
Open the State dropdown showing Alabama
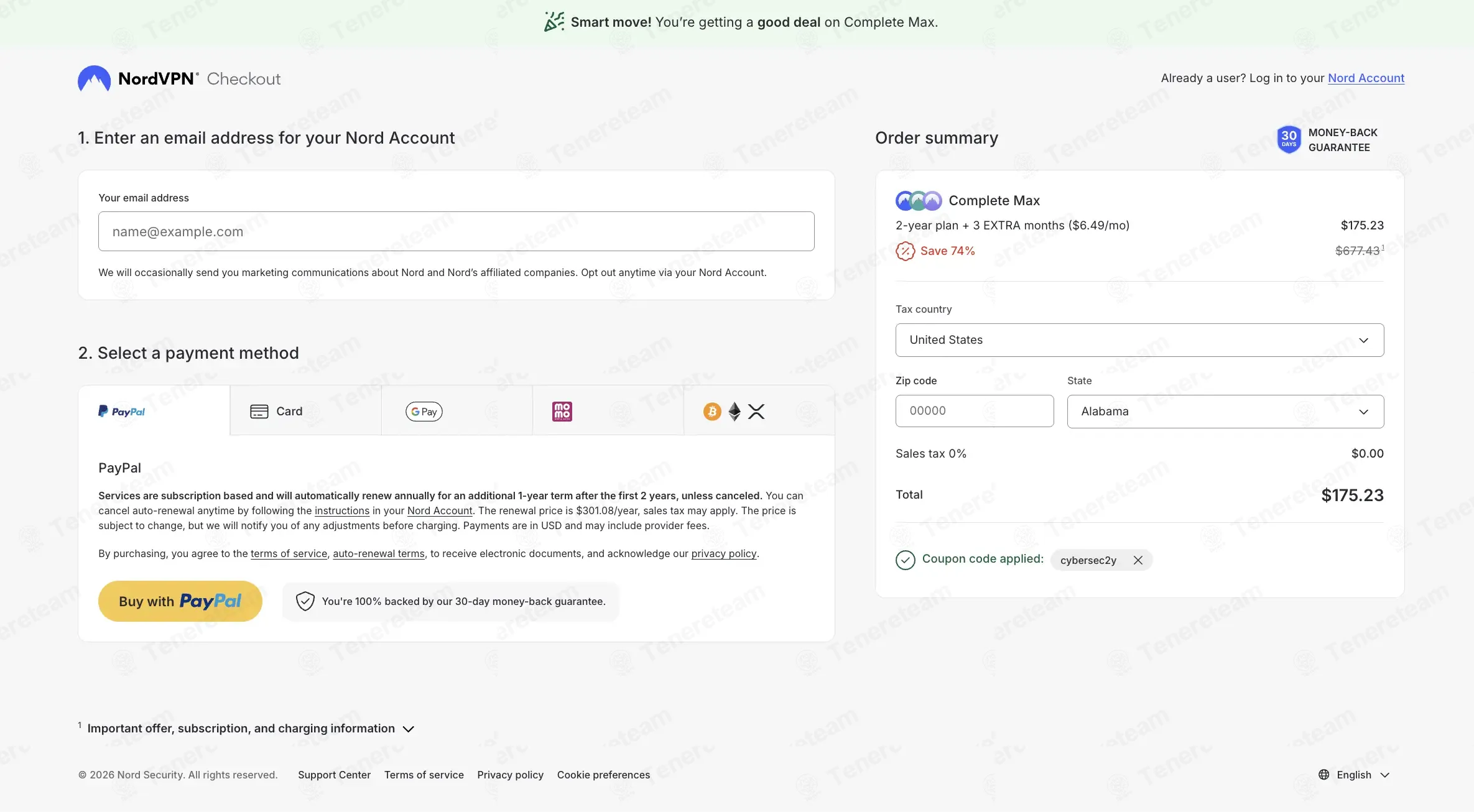(x=1225, y=411)
